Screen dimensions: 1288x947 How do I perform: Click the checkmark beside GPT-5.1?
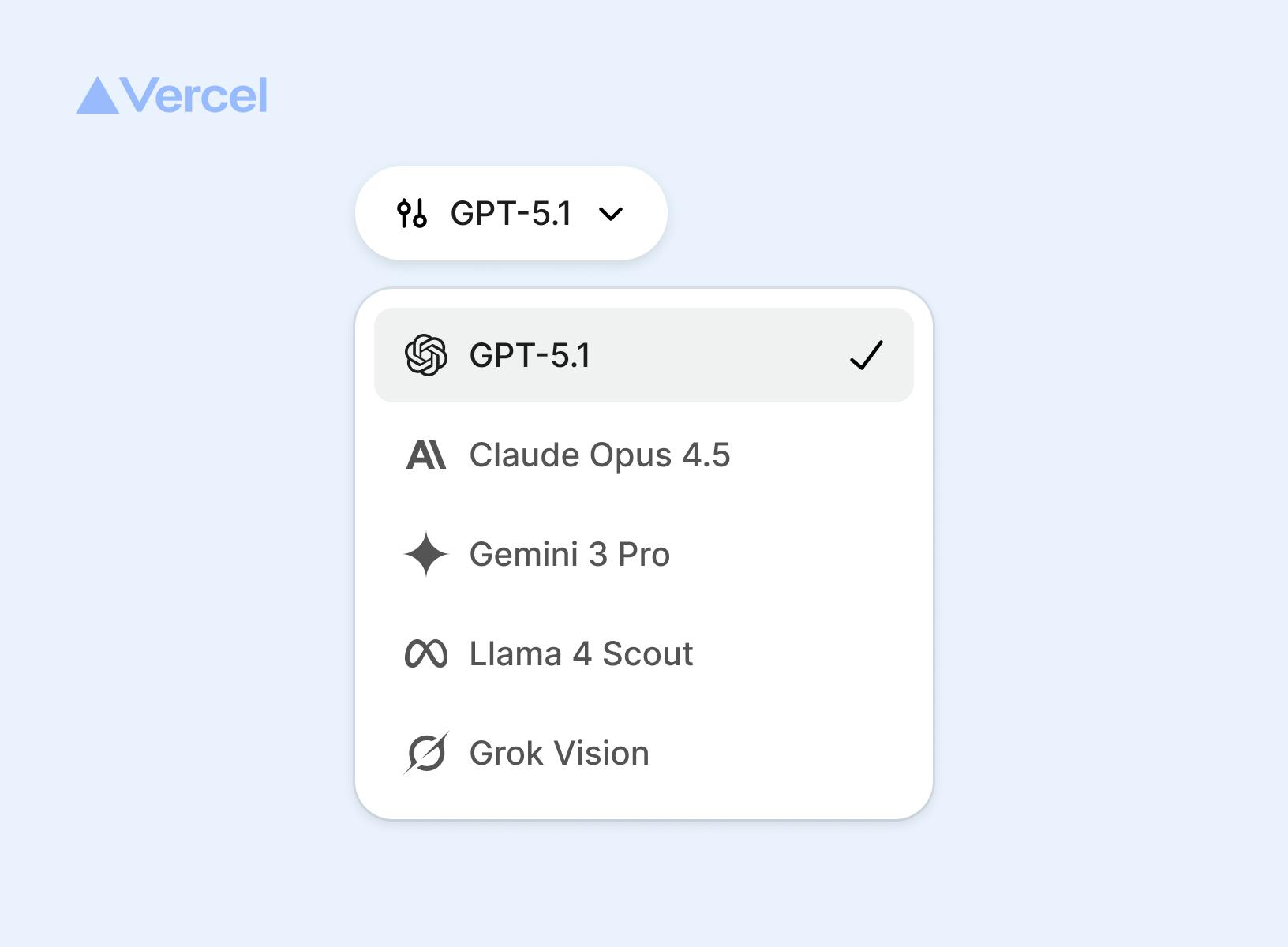[866, 355]
